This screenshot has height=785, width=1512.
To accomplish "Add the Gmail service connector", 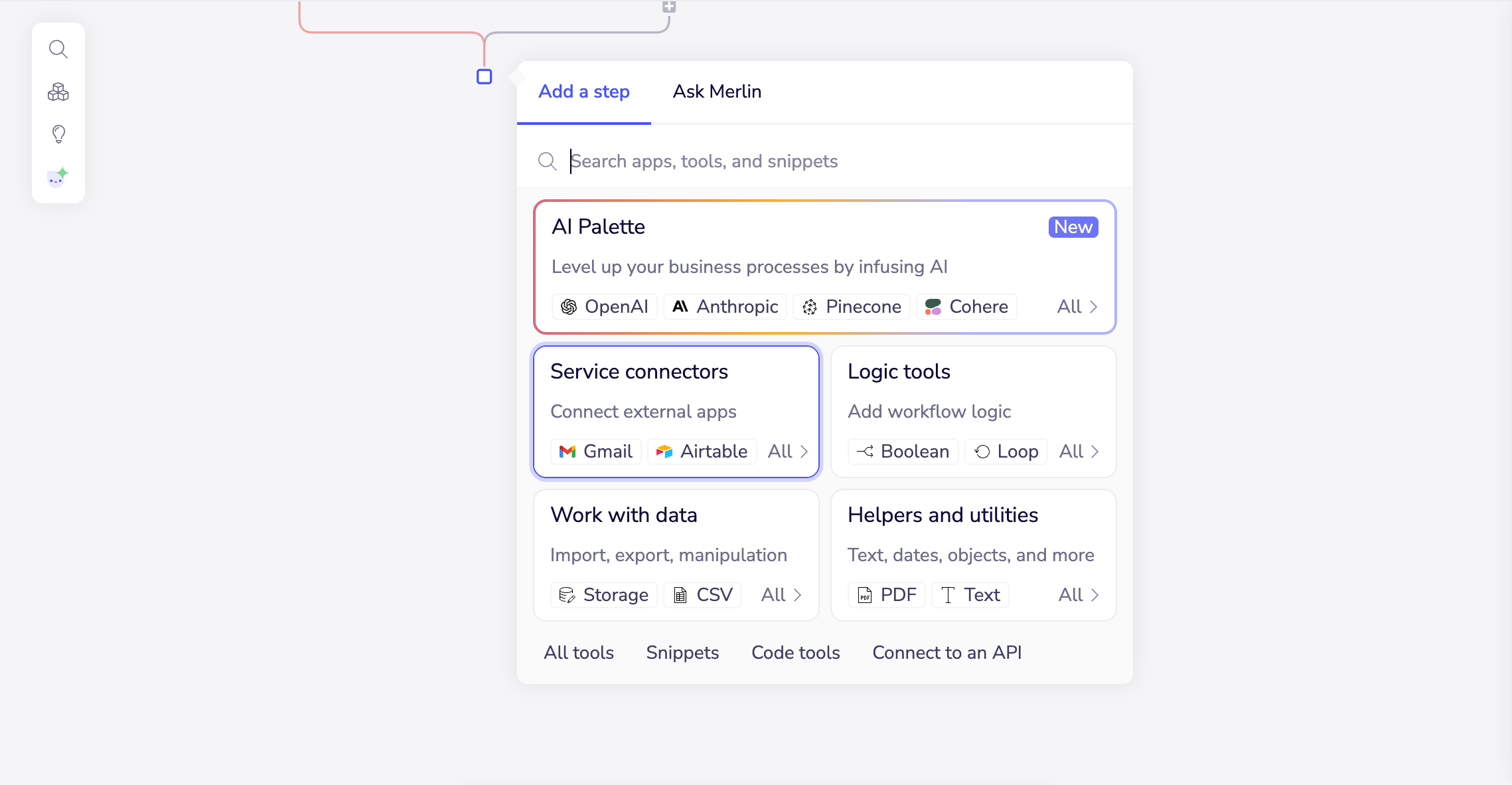I will tap(595, 452).
